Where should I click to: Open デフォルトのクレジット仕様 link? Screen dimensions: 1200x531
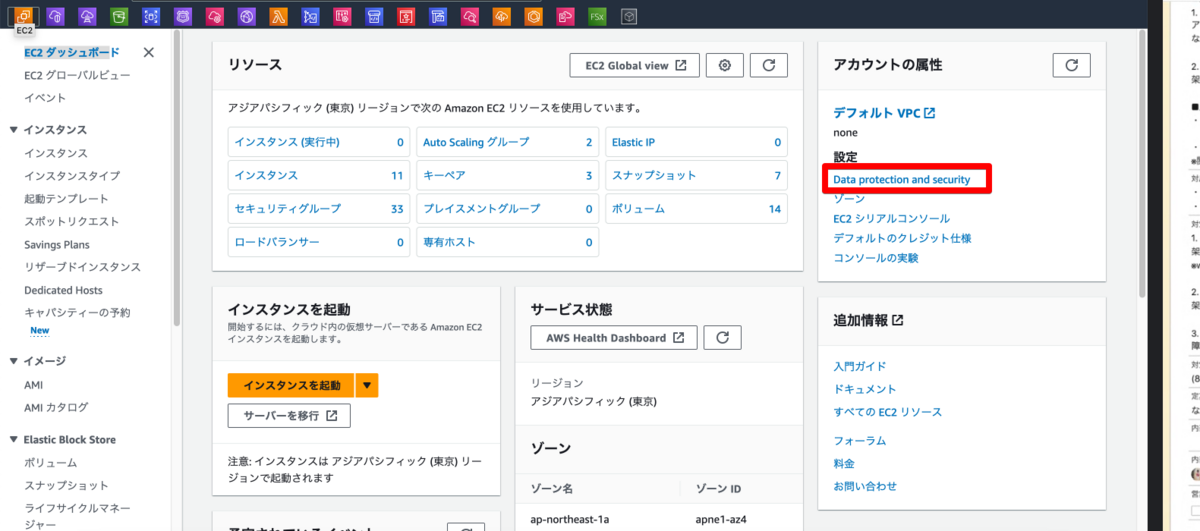(902, 238)
